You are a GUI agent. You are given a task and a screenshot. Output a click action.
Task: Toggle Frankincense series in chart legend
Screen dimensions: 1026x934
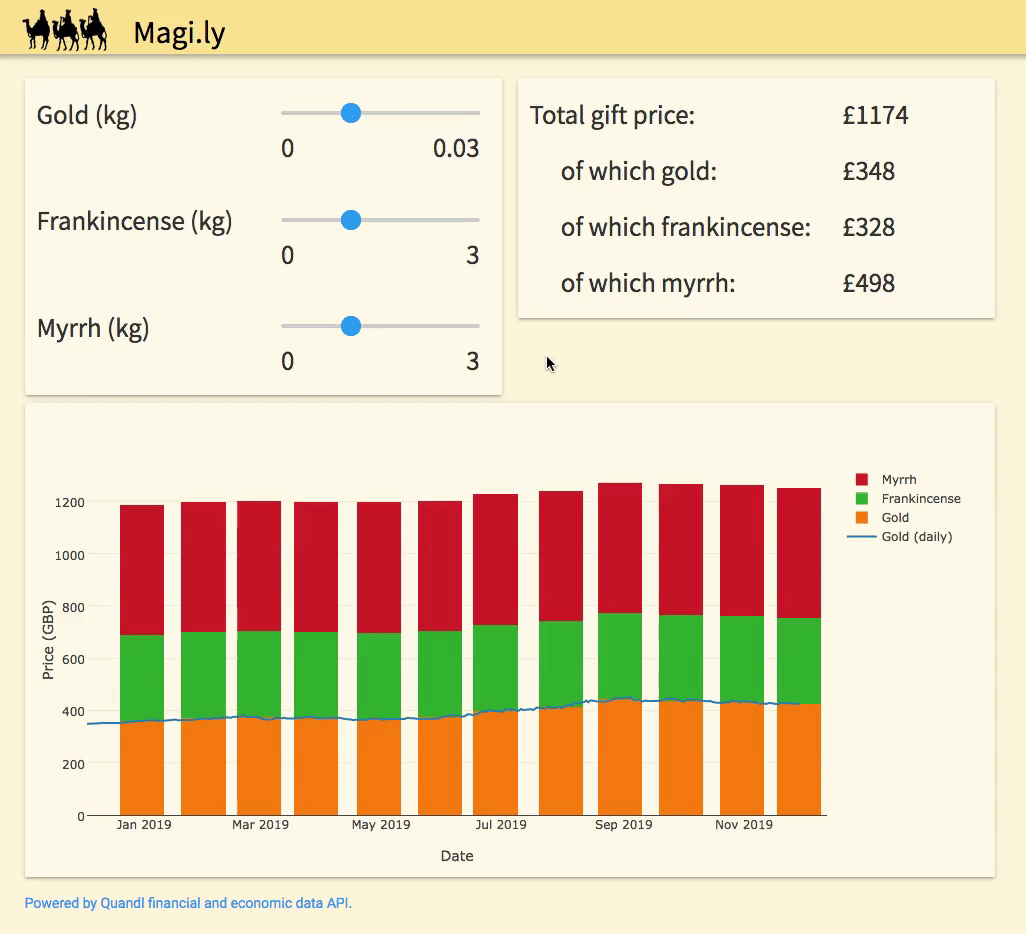[x=920, y=499]
